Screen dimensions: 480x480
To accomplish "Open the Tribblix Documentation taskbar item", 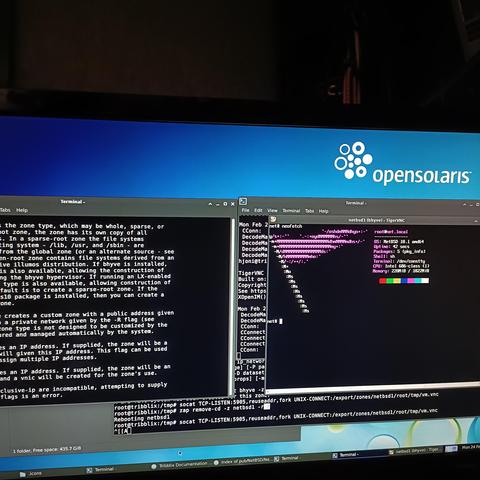I will coord(179,465).
